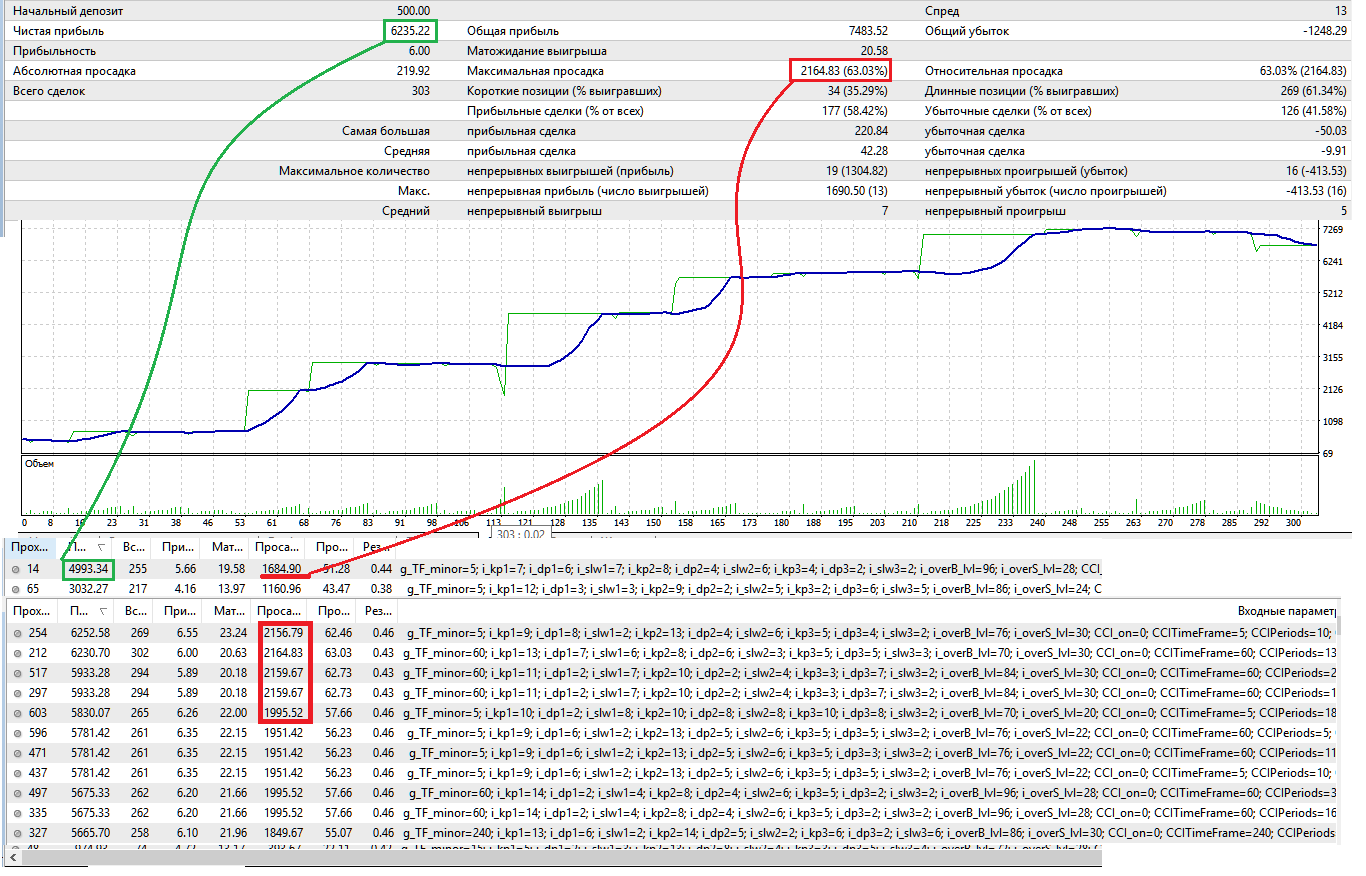
Task: Click the round icon beside pass 297
Action: coord(15,692)
